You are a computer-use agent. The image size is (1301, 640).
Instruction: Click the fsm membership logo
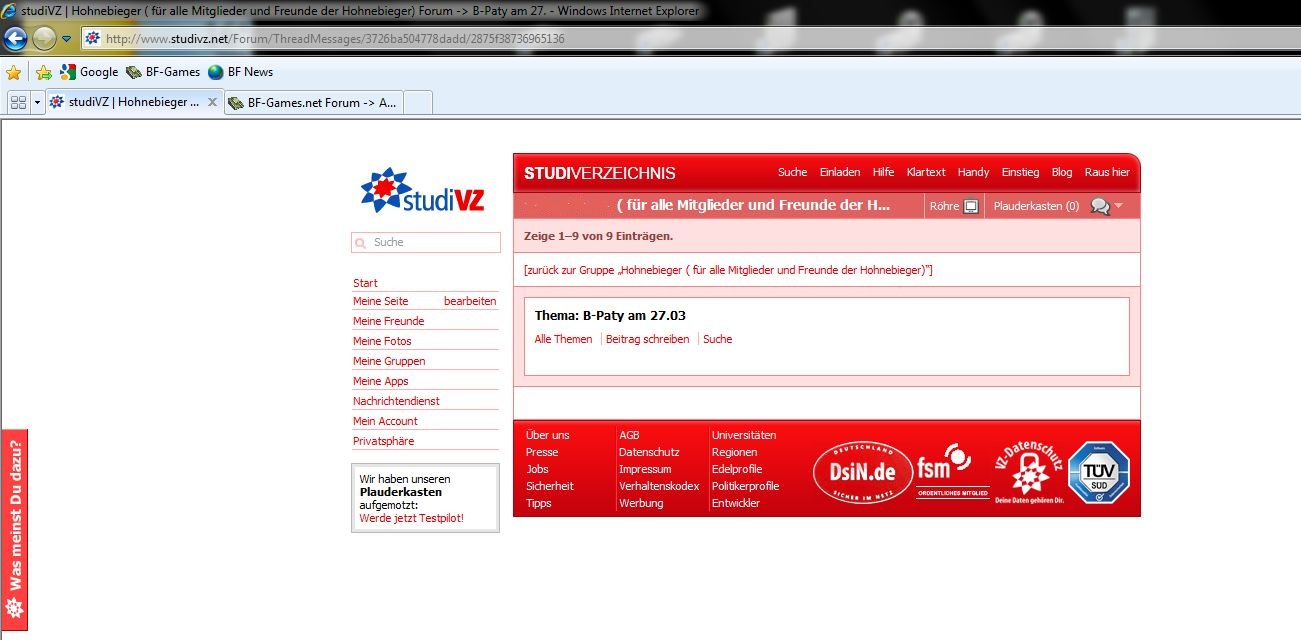click(x=952, y=470)
